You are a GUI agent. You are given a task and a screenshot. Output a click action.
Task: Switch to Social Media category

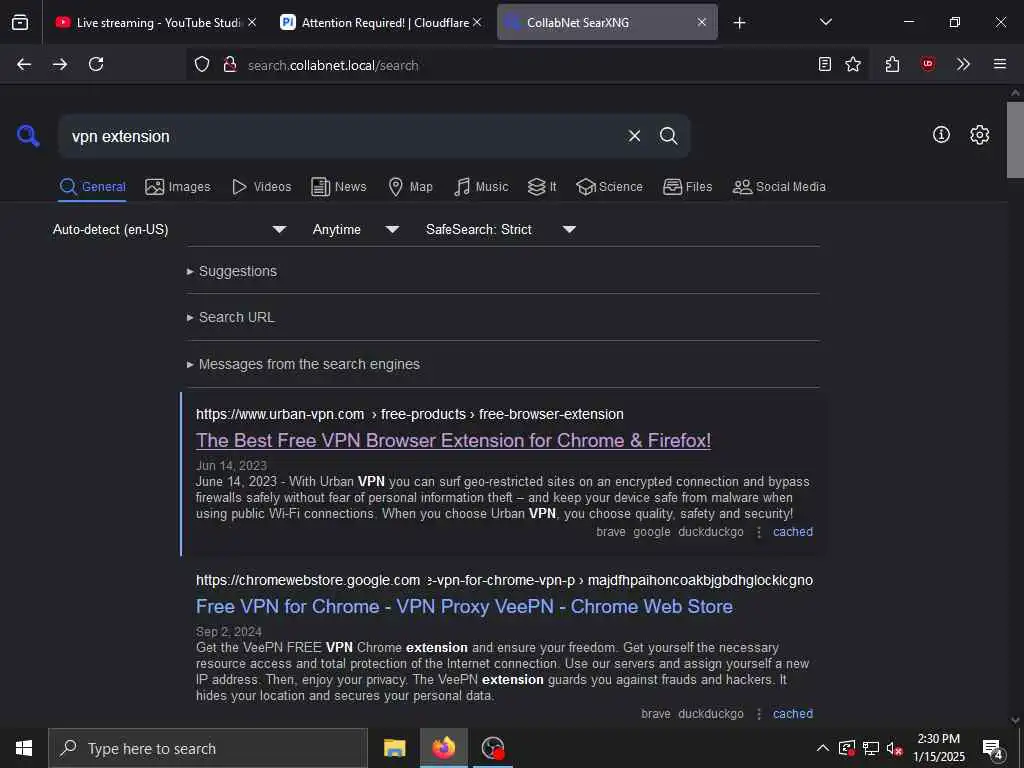[779, 187]
